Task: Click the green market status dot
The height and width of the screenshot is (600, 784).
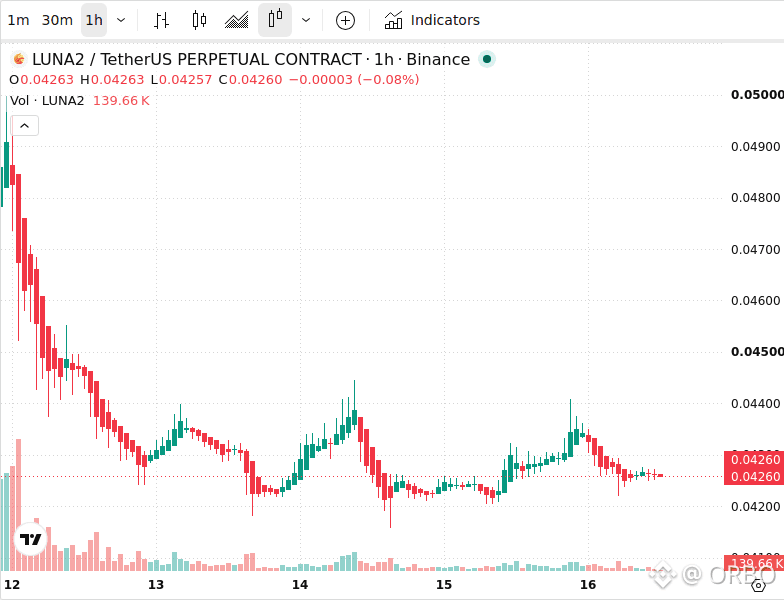Action: click(486, 59)
